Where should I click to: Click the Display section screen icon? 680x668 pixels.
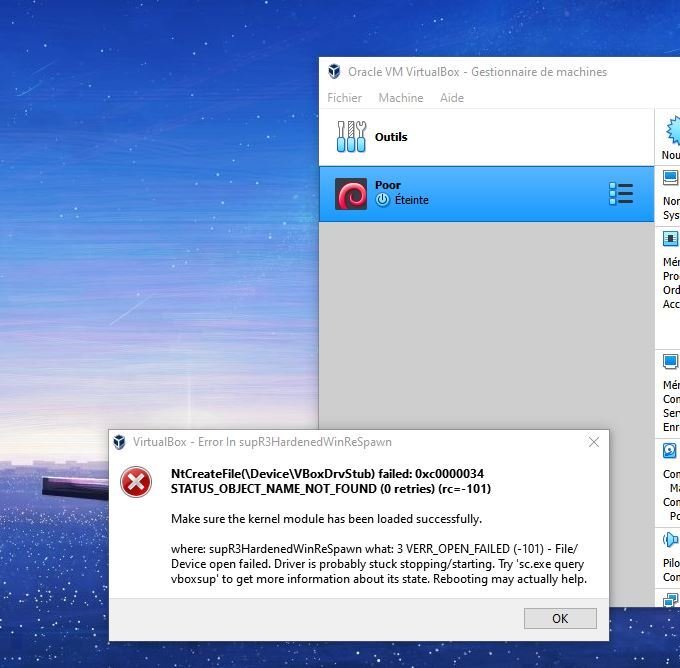(x=670, y=361)
